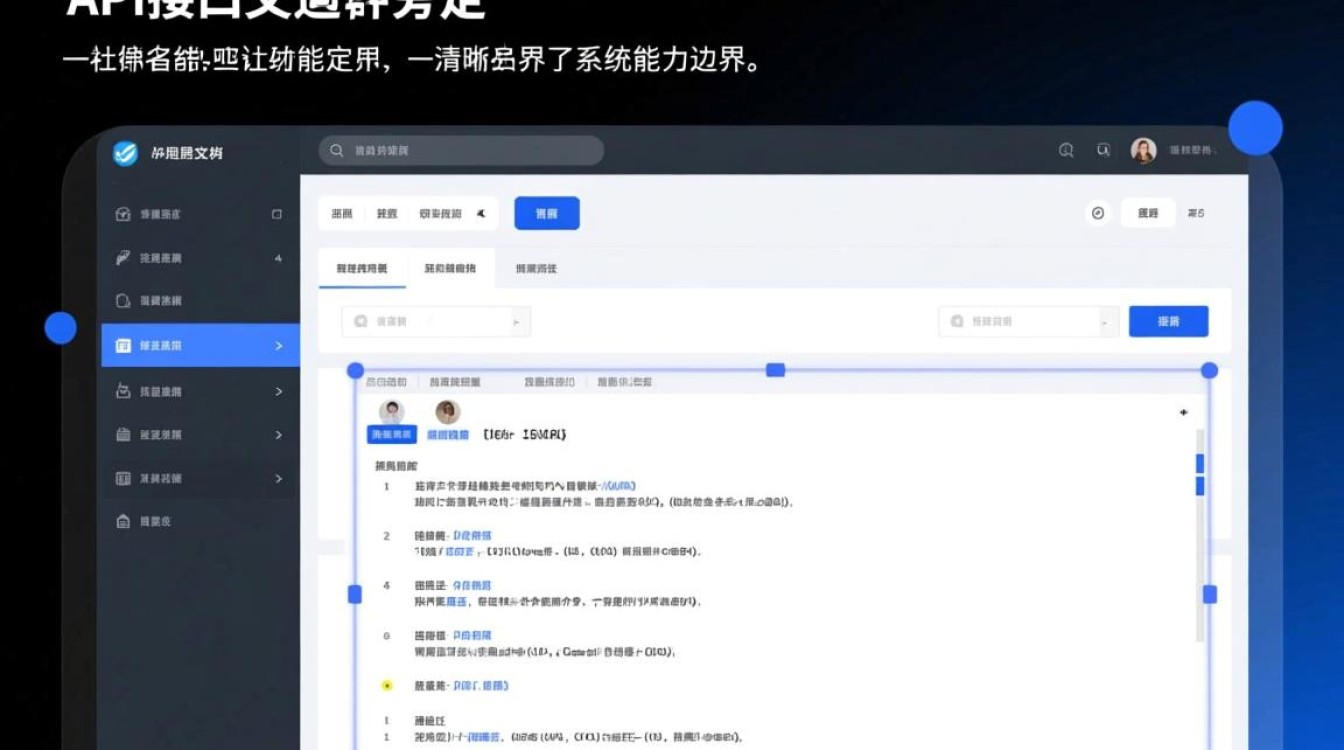Open the chat bubble icon near the avatar

tap(1102, 150)
